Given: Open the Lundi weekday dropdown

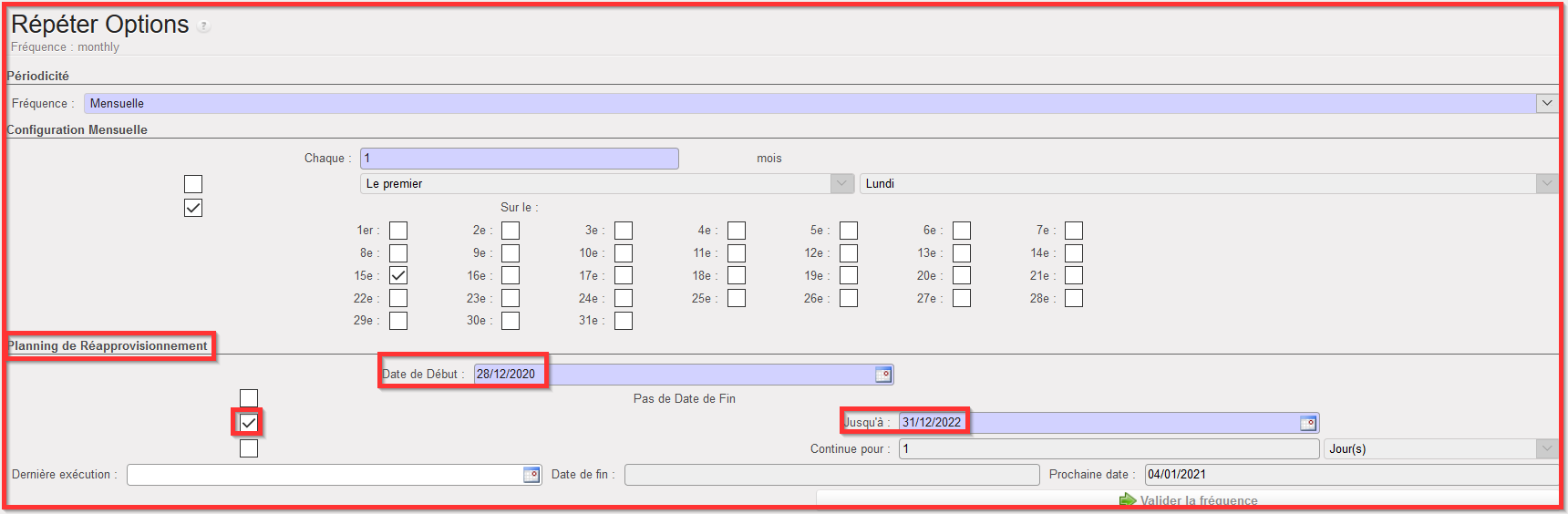Looking at the screenshot, I should point(1546,184).
